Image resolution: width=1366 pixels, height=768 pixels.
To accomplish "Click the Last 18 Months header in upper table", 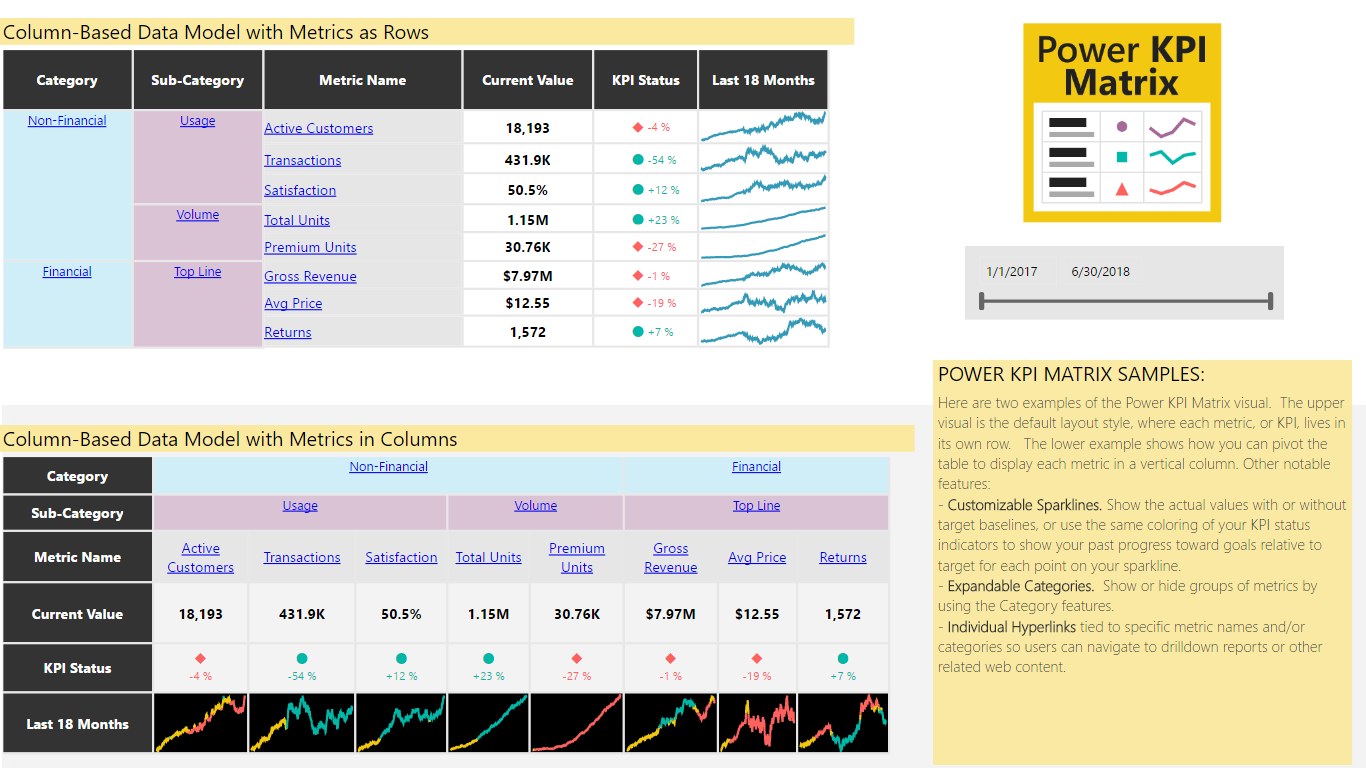I will [763, 80].
